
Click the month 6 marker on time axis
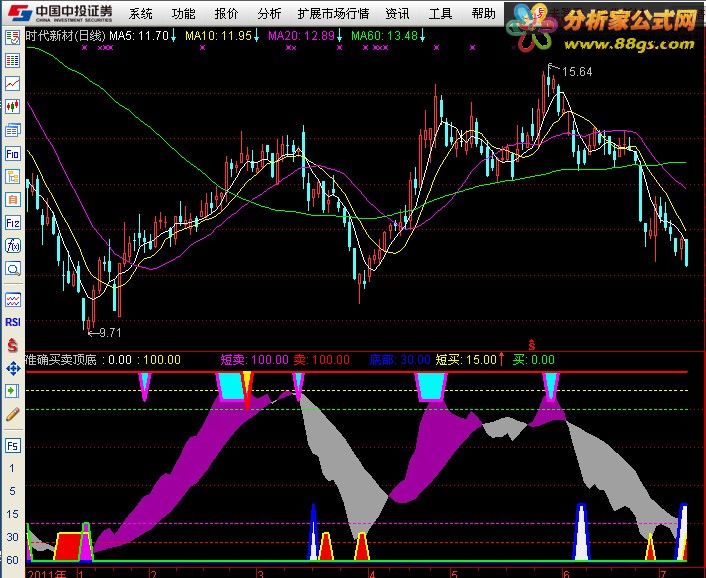pos(566,574)
